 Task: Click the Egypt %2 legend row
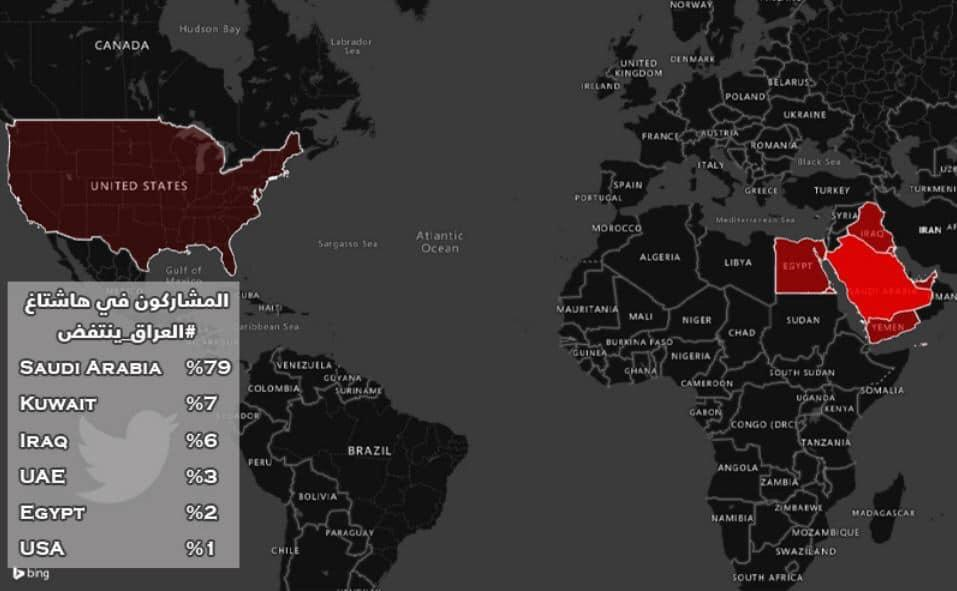tap(124, 512)
